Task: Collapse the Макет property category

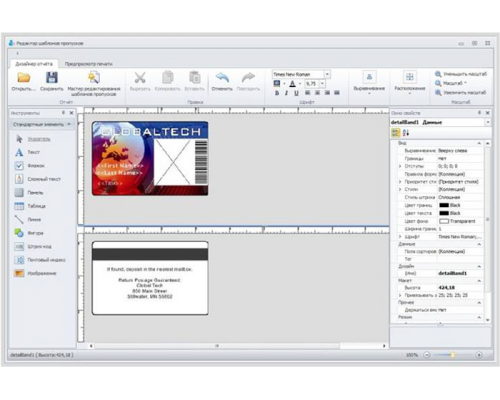Action: 479,281
